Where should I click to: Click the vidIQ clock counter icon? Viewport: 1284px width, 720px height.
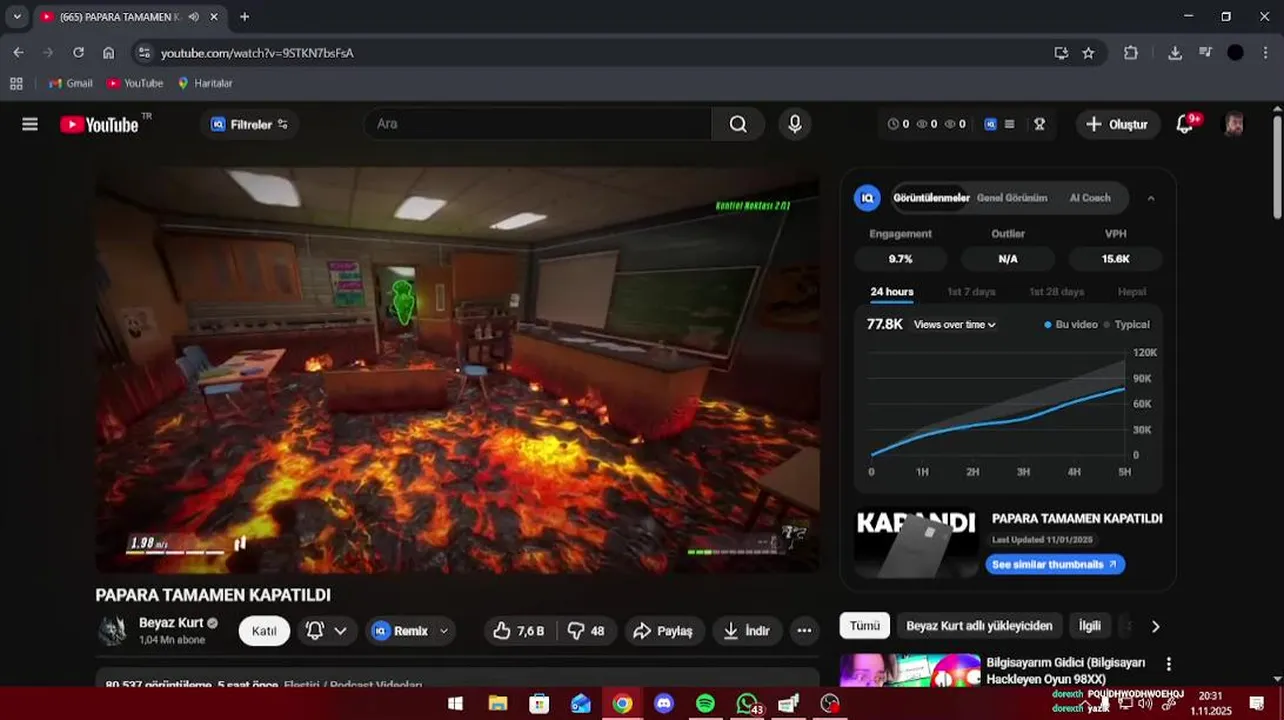coord(893,124)
